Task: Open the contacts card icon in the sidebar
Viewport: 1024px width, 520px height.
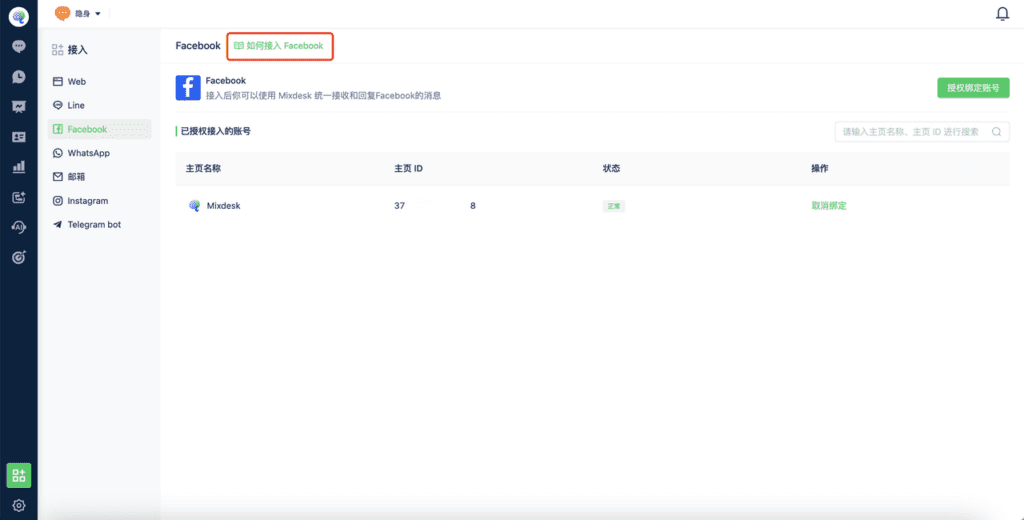Action: click(19, 137)
